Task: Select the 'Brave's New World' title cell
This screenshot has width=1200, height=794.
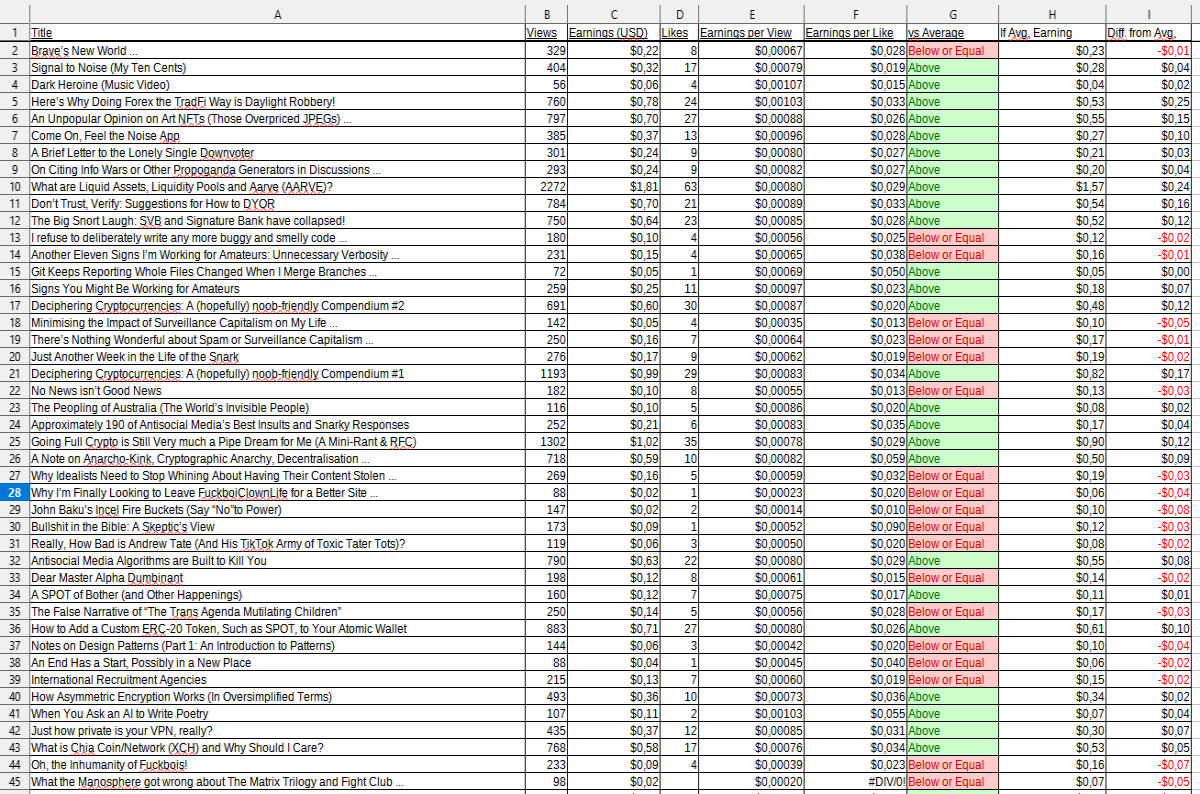Action: 277,50
